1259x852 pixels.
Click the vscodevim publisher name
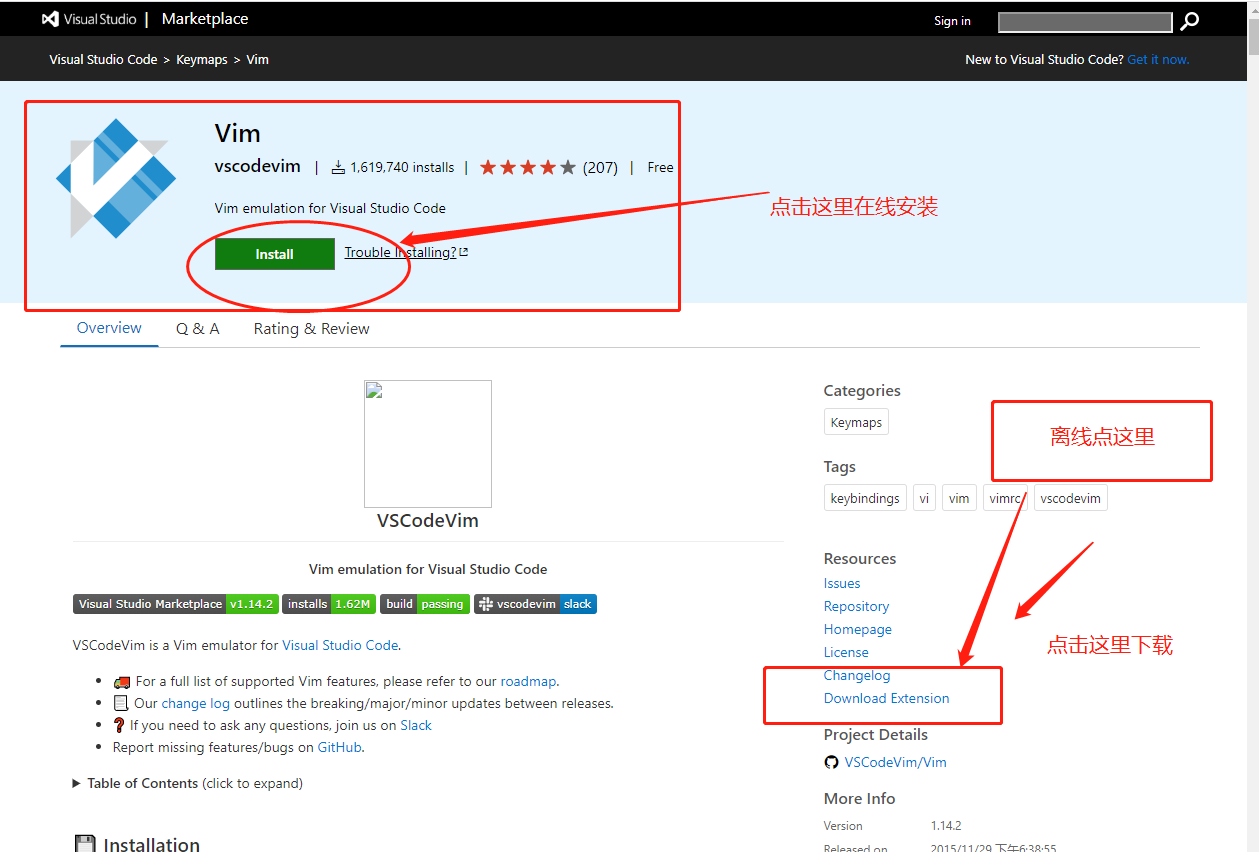258,167
